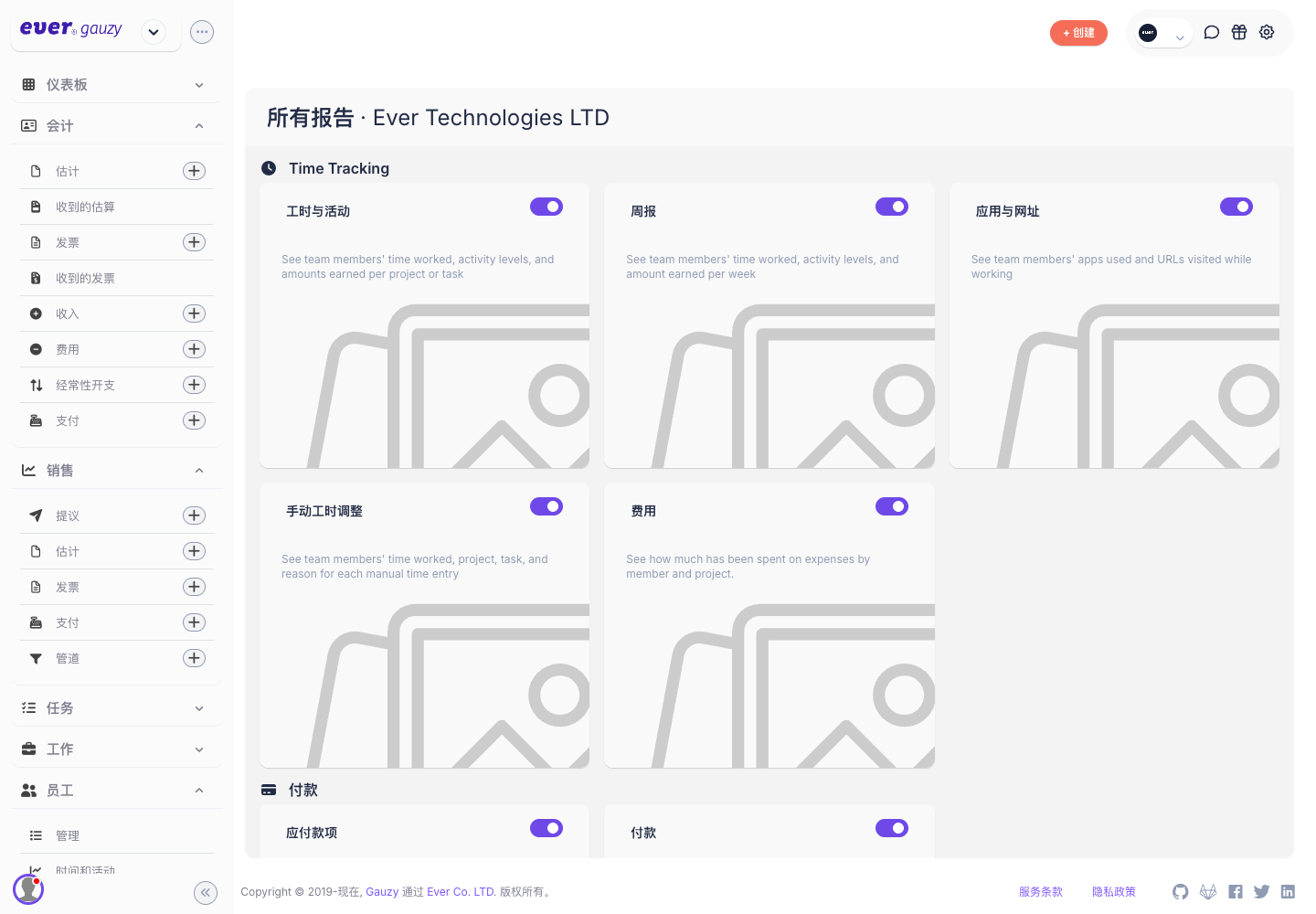Add a new estimate under accounting (估计)
Screen dimensions: 1316x914
pos(194,171)
